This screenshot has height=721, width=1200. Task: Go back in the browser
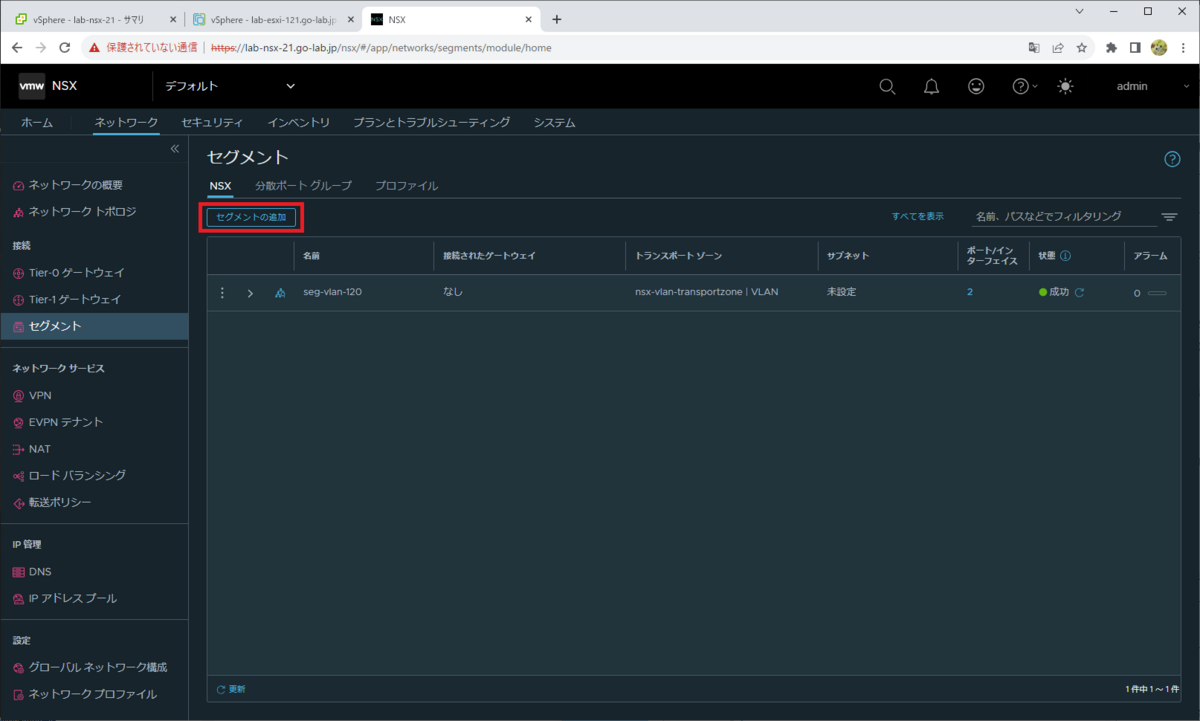click(x=17, y=47)
